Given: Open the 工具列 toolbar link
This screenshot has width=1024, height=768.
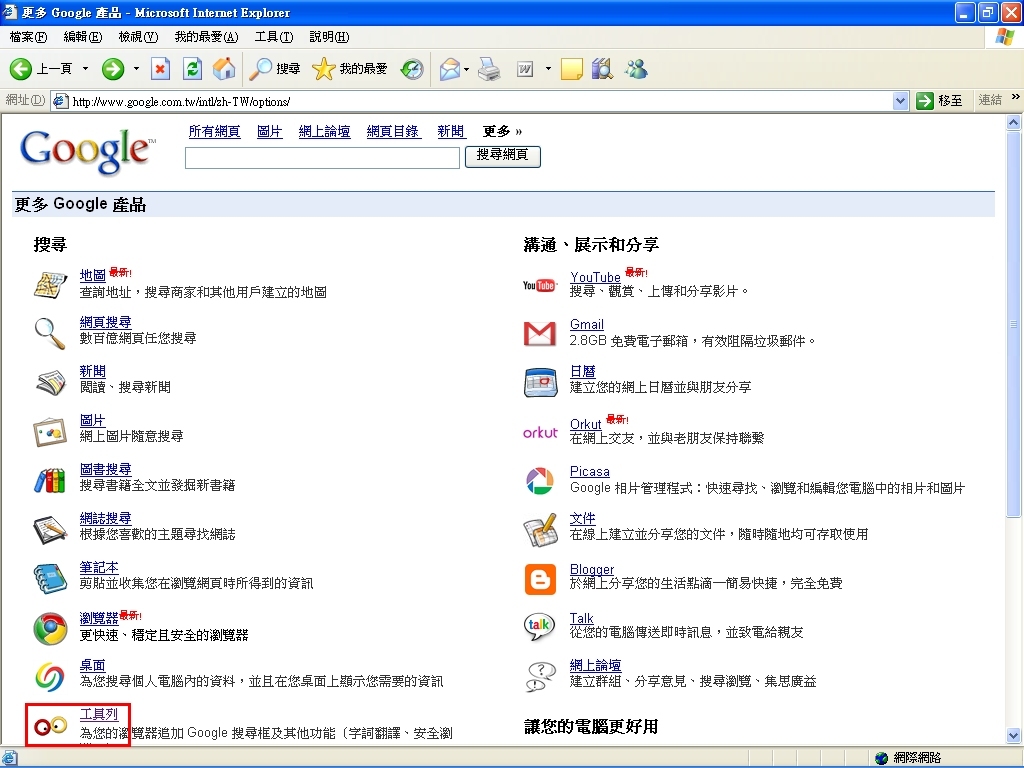Looking at the screenshot, I should click(x=99, y=714).
